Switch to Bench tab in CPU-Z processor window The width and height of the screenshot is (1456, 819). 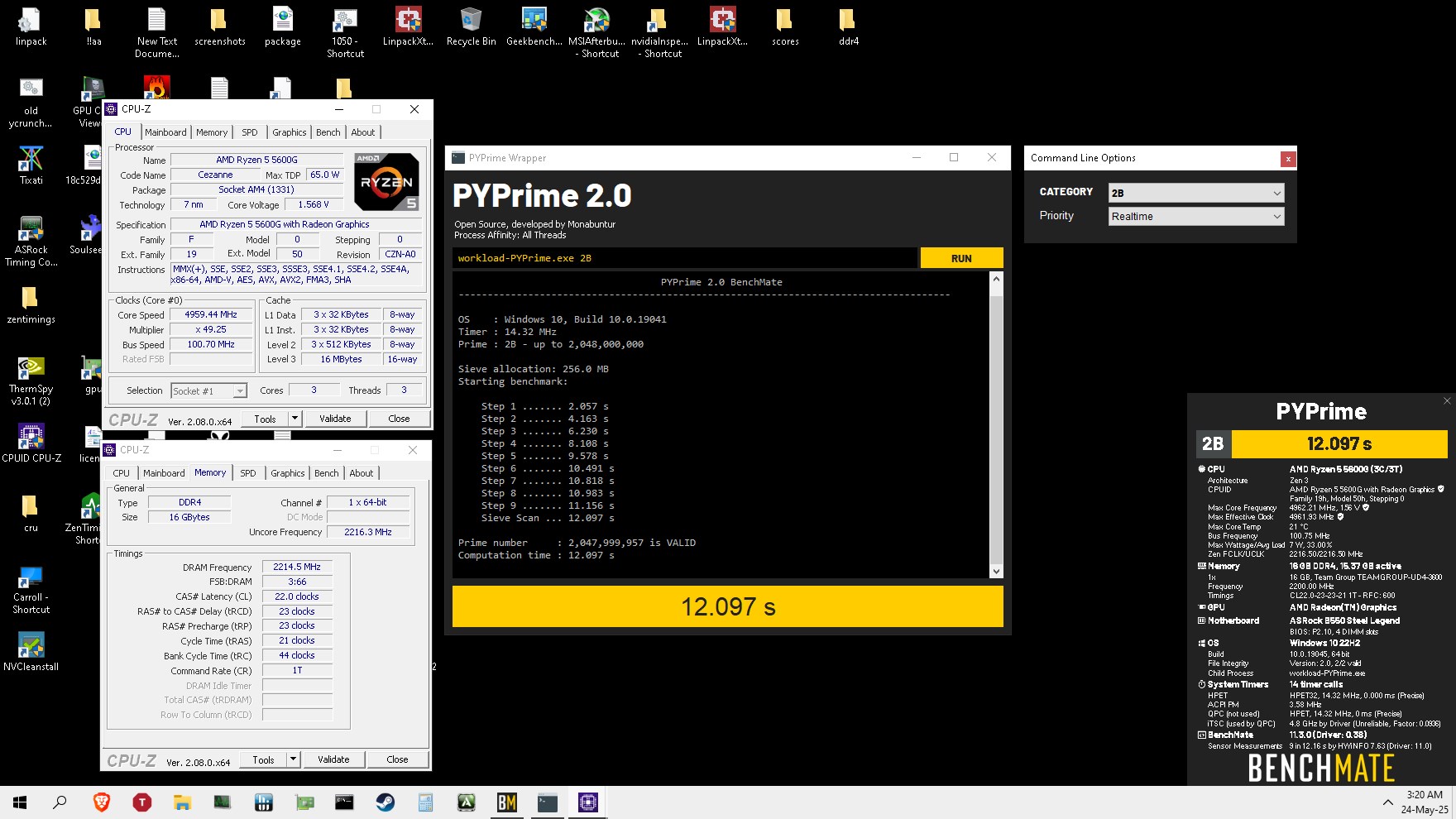click(x=328, y=132)
